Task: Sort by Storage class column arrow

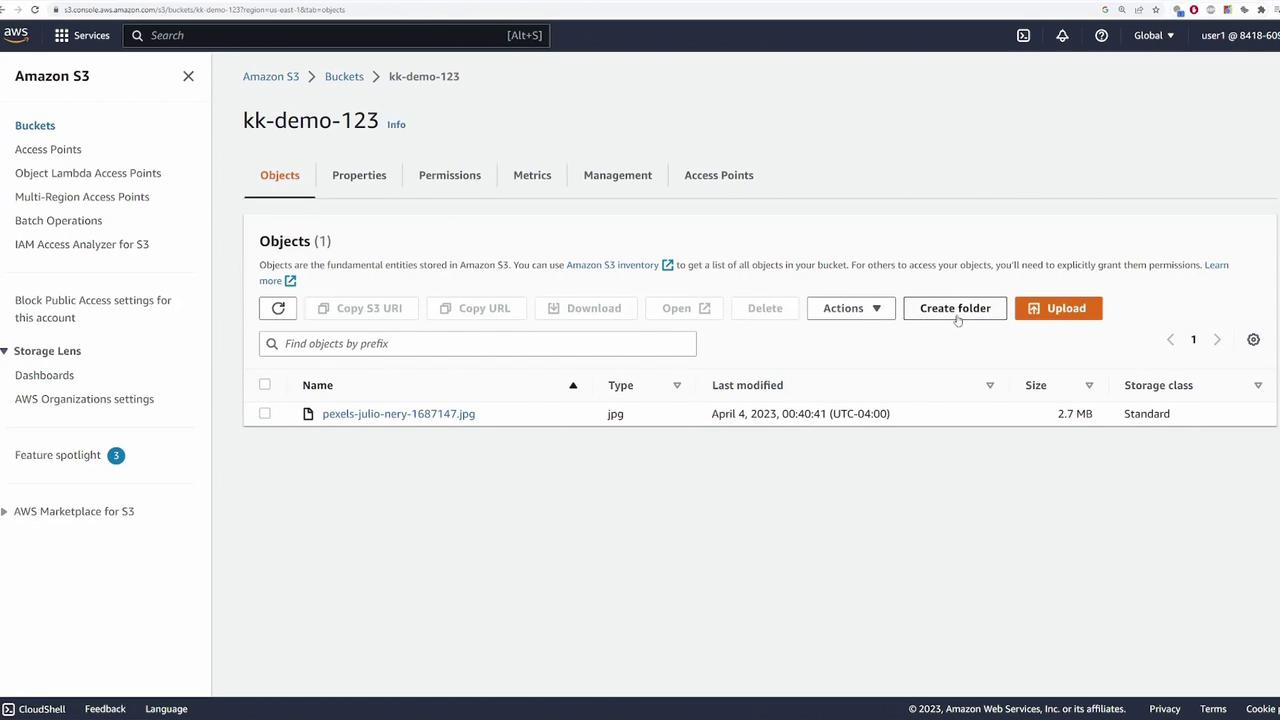Action: 1258,385
